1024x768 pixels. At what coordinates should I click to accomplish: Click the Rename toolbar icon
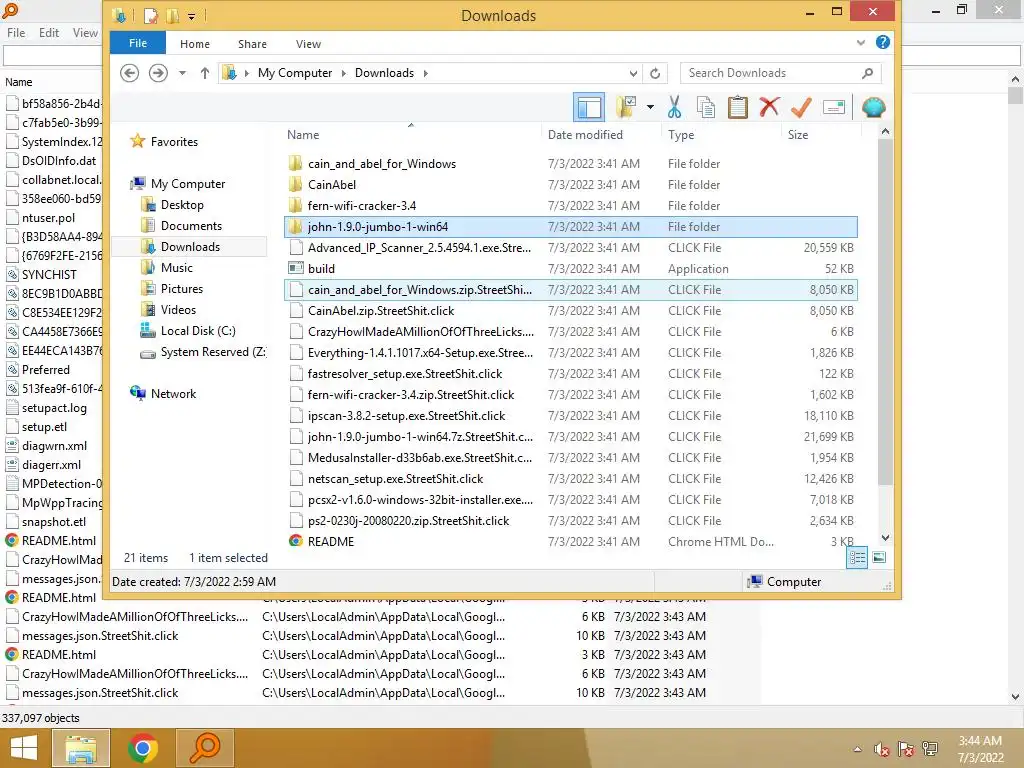(834, 107)
